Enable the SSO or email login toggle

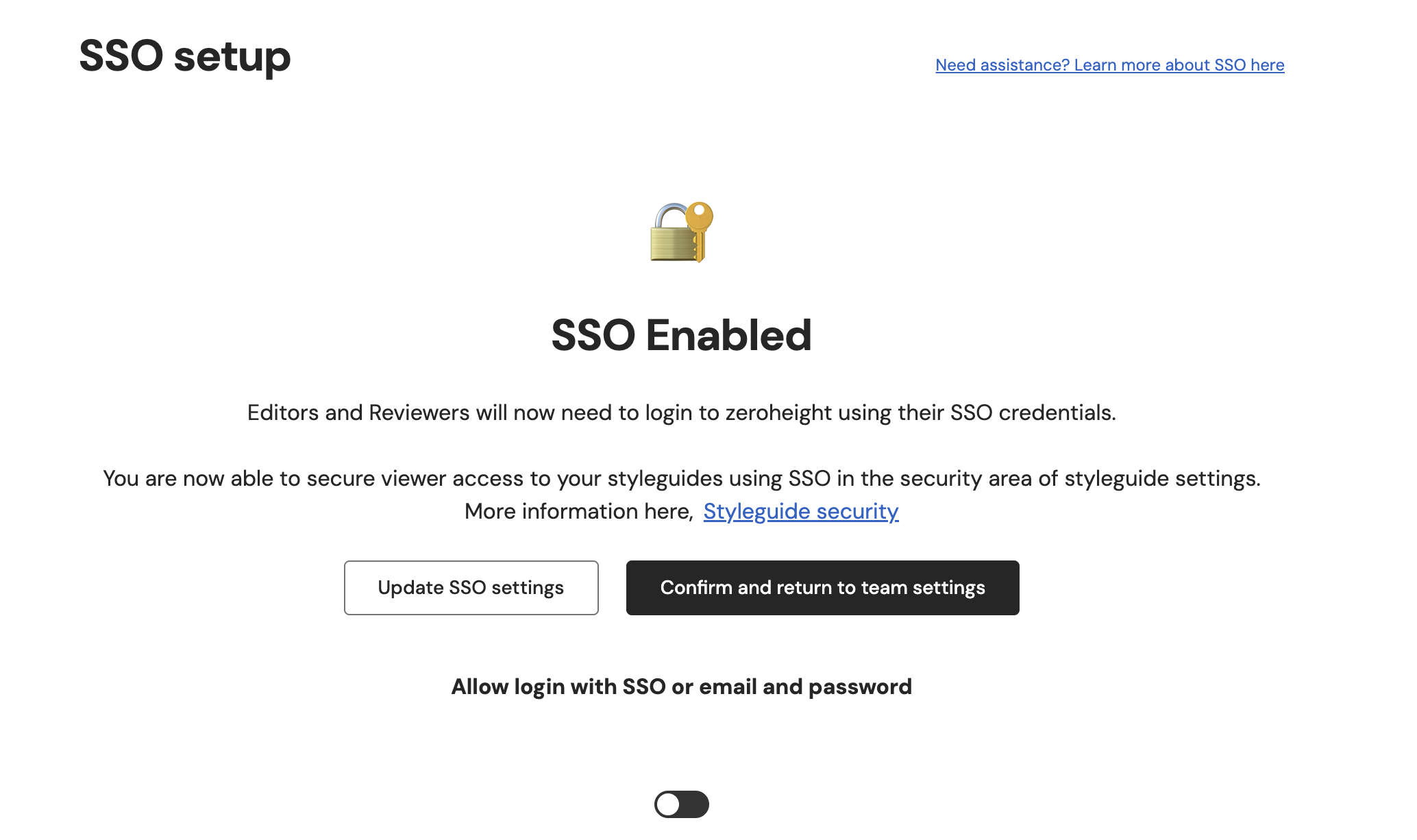tap(681, 804)
